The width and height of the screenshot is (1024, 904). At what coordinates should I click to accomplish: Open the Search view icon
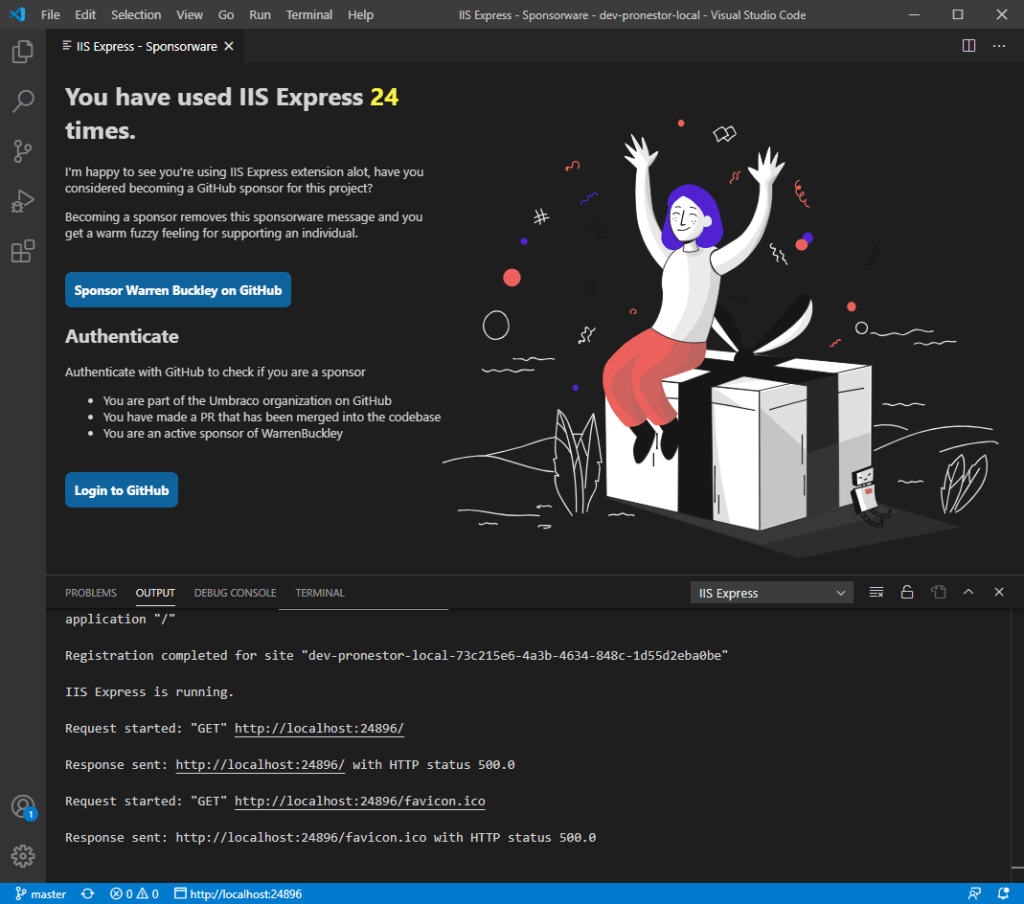click(22, 101)
